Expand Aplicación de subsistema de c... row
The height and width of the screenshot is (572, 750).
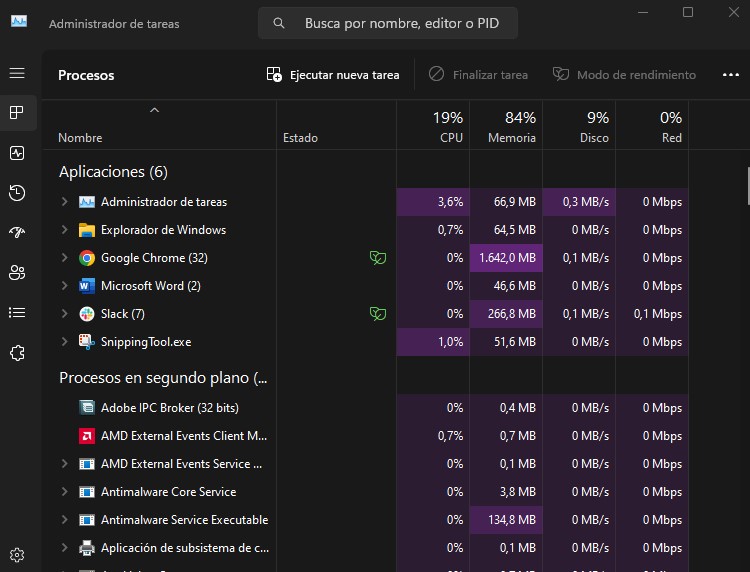pyautogui.click(x=65, y=548)
